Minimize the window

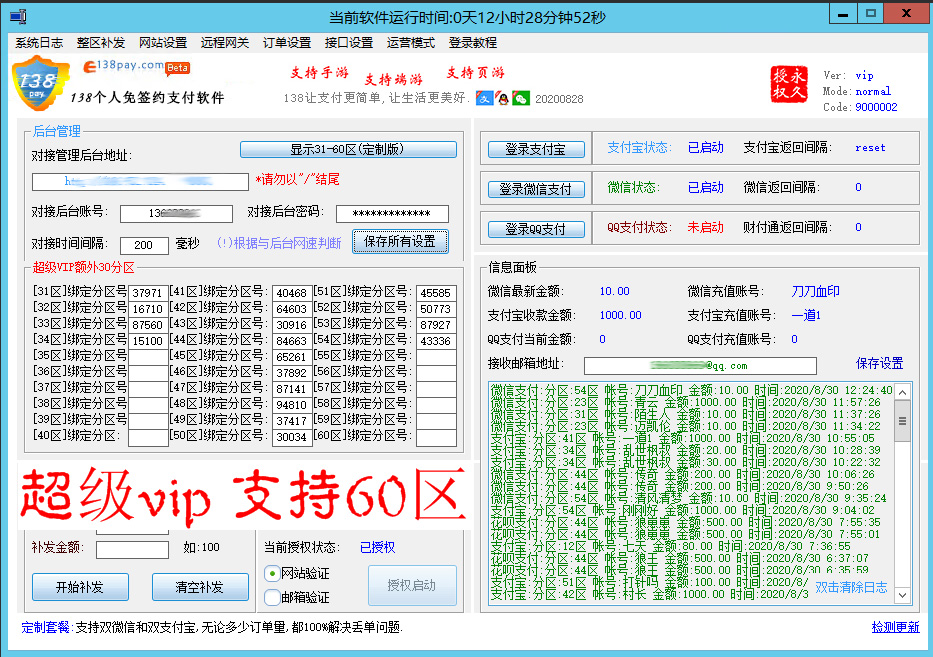[843, 14]
